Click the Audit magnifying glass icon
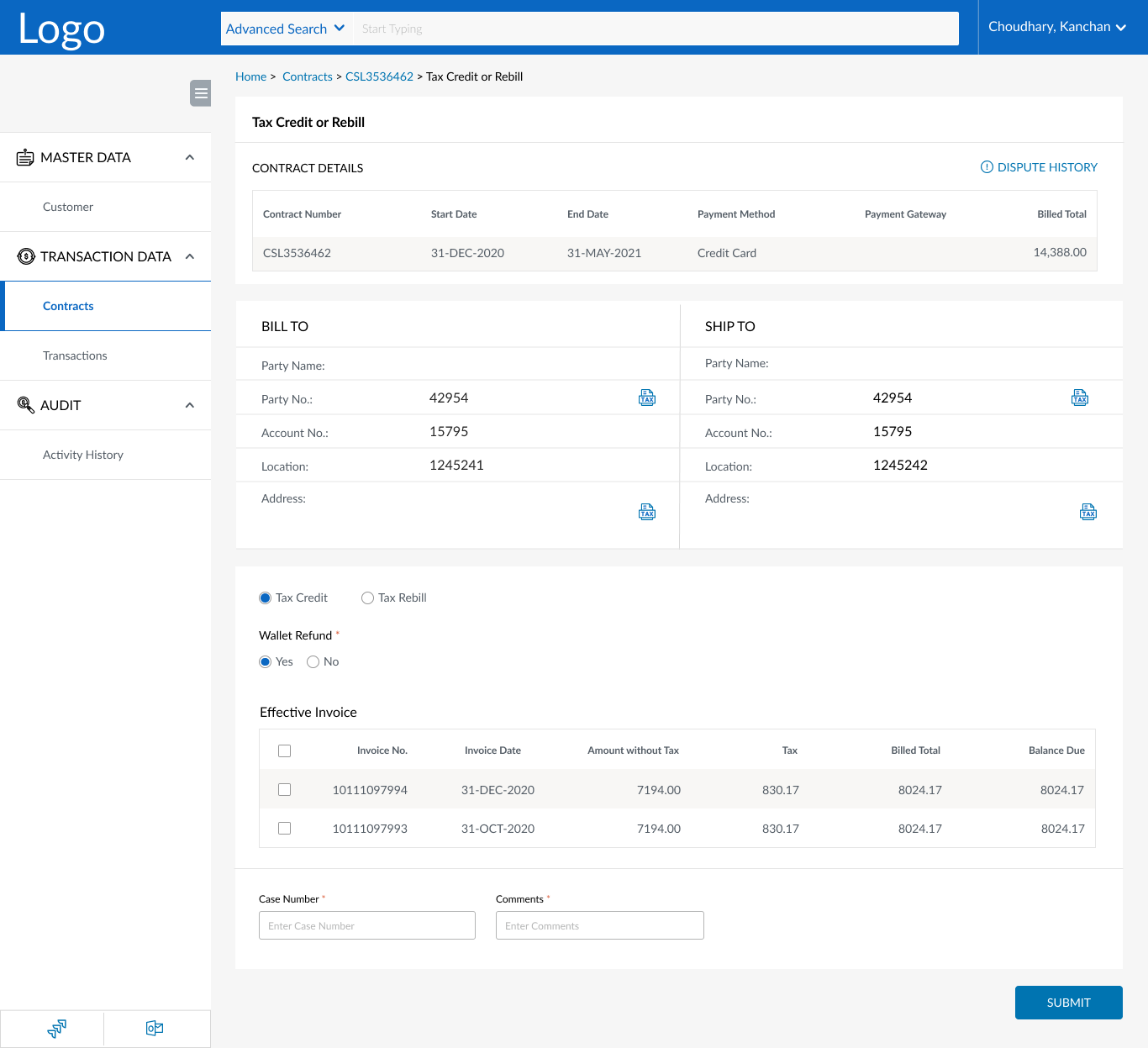1148x1048 pixels. [24, 404]
